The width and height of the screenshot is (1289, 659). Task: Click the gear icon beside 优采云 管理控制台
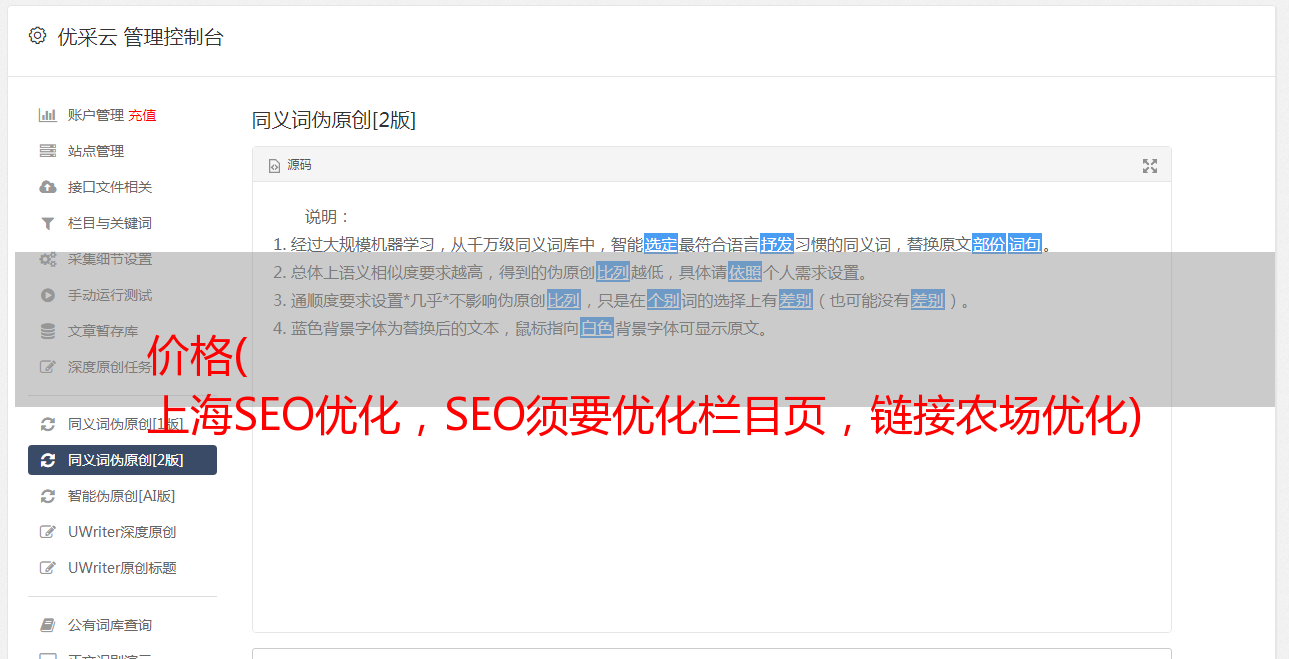coord(37,36)
